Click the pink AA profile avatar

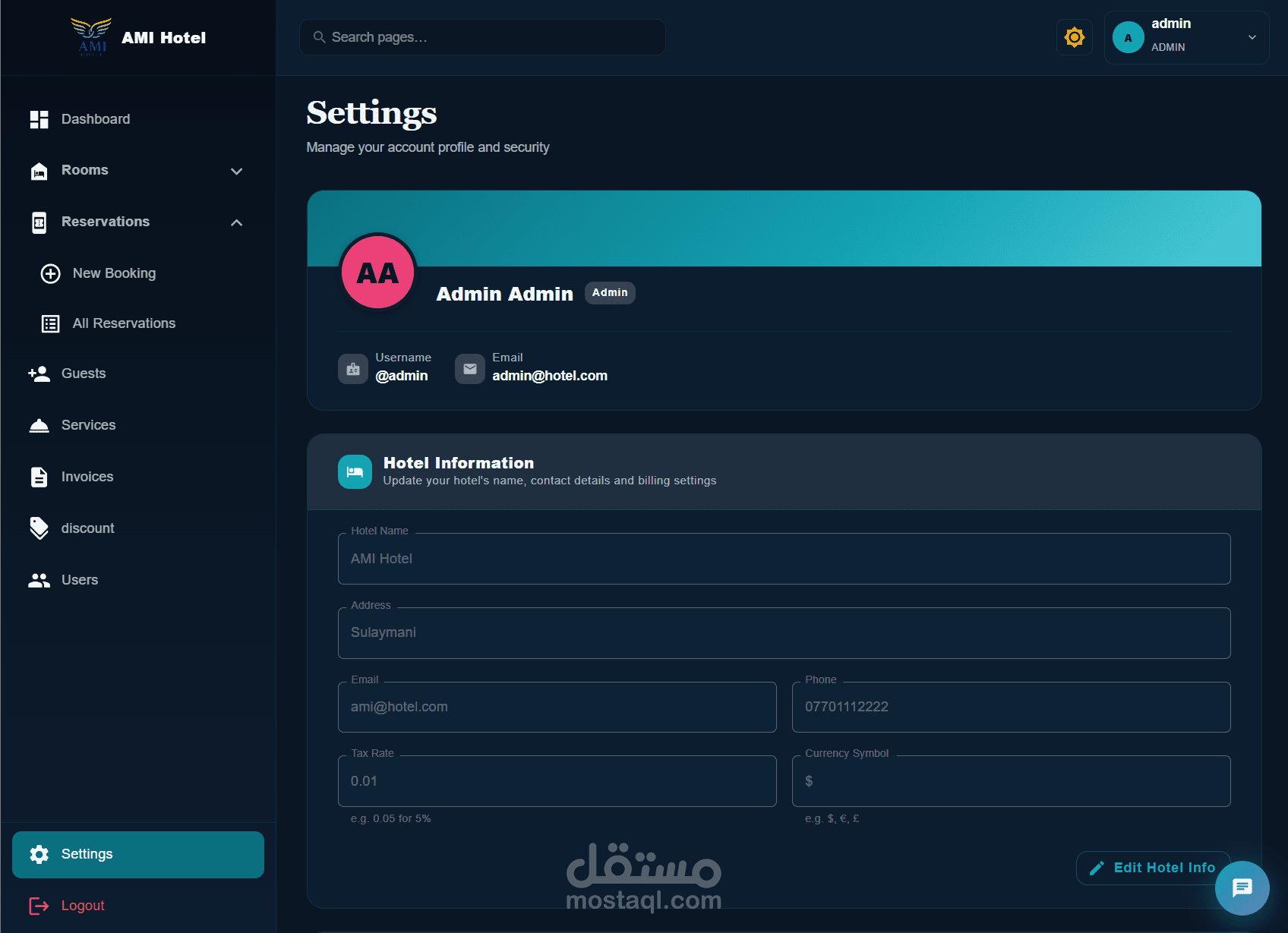click(x=378, y=272)
